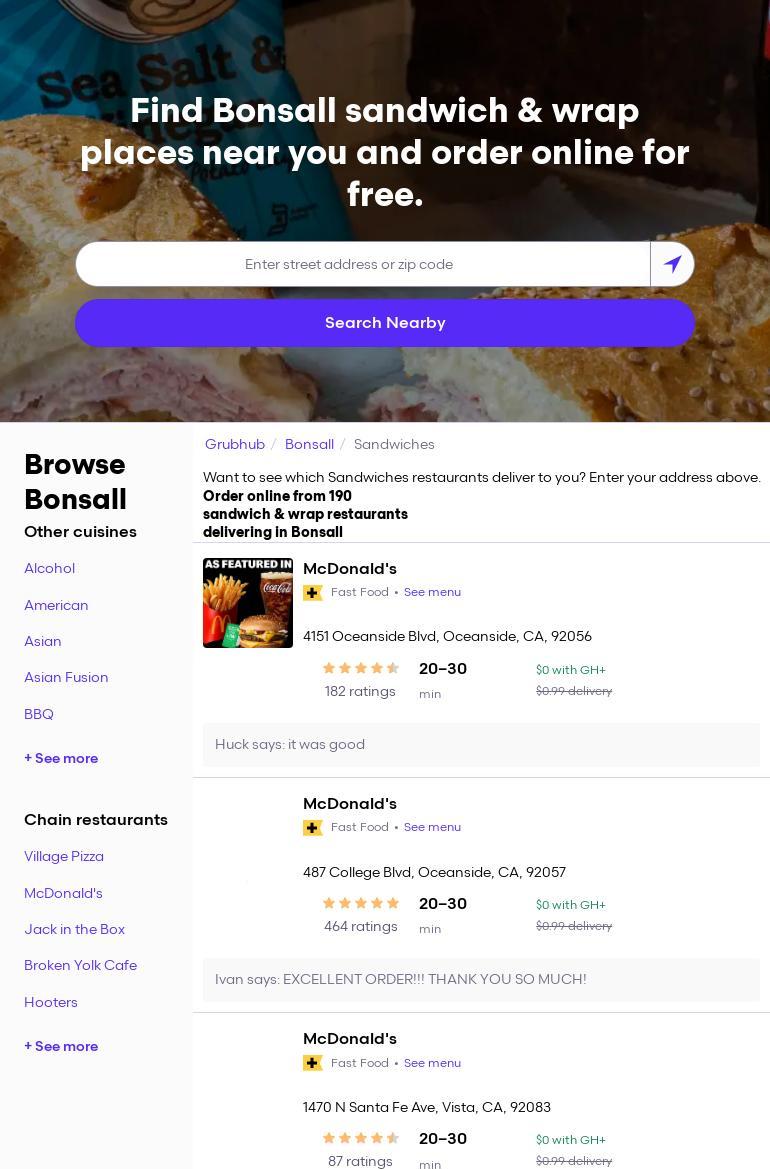The width and height of the screenshot is (770, 1169).
Task: Expand See more under Other cuisines
Action: [x=61, y=758]
